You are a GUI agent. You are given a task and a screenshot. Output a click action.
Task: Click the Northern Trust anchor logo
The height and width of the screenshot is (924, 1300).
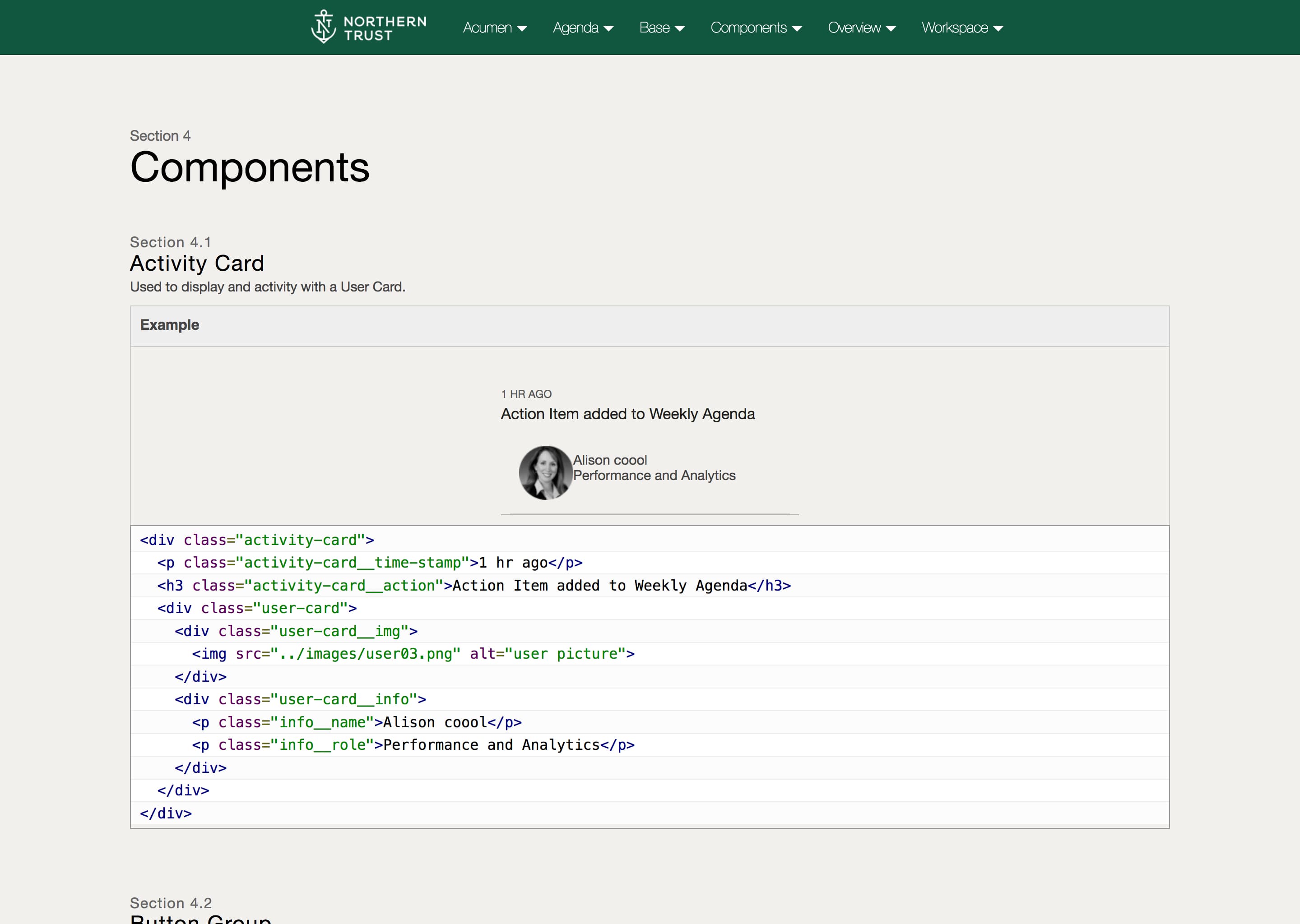click(x=323, y=28)
